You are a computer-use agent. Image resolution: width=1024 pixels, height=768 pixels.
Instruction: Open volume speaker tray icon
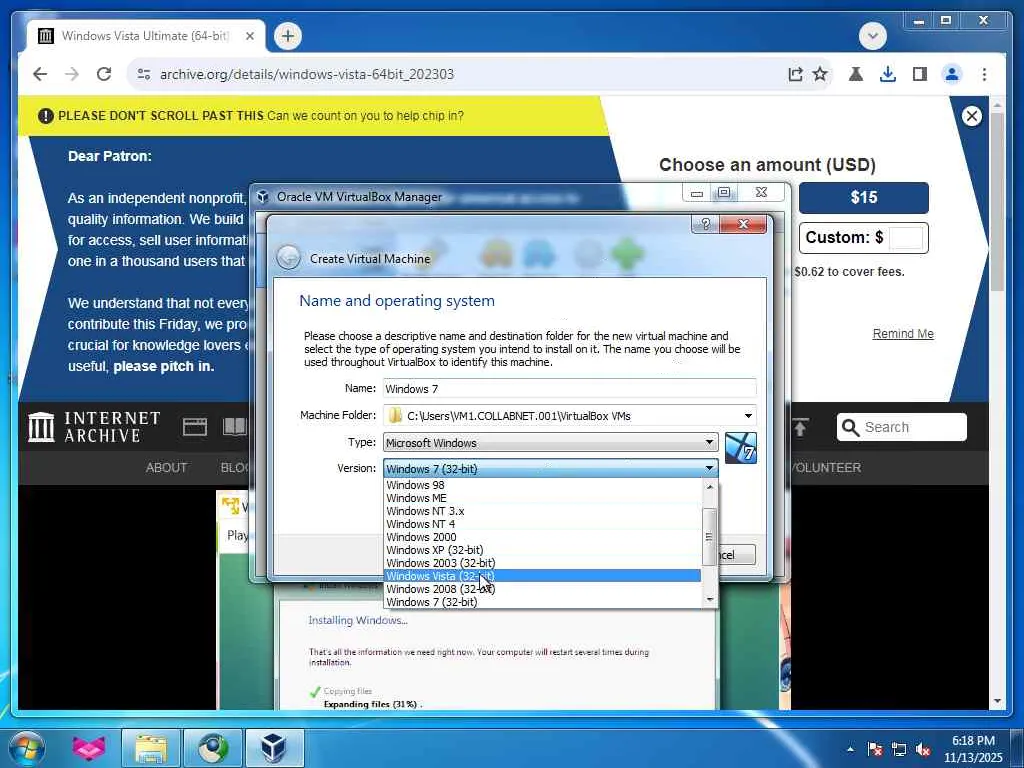coord(923,749)
